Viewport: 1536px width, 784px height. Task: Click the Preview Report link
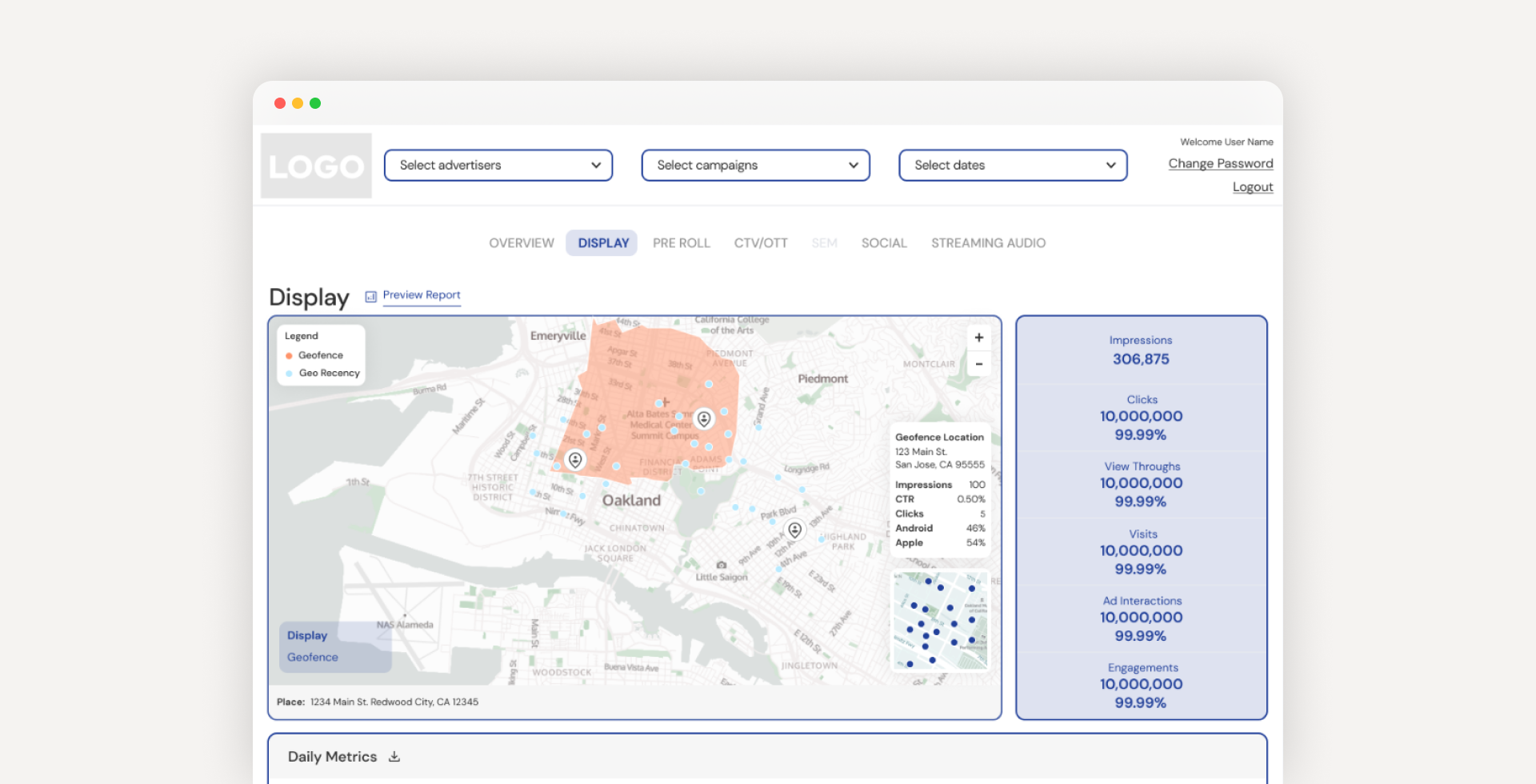coord(422,295)
